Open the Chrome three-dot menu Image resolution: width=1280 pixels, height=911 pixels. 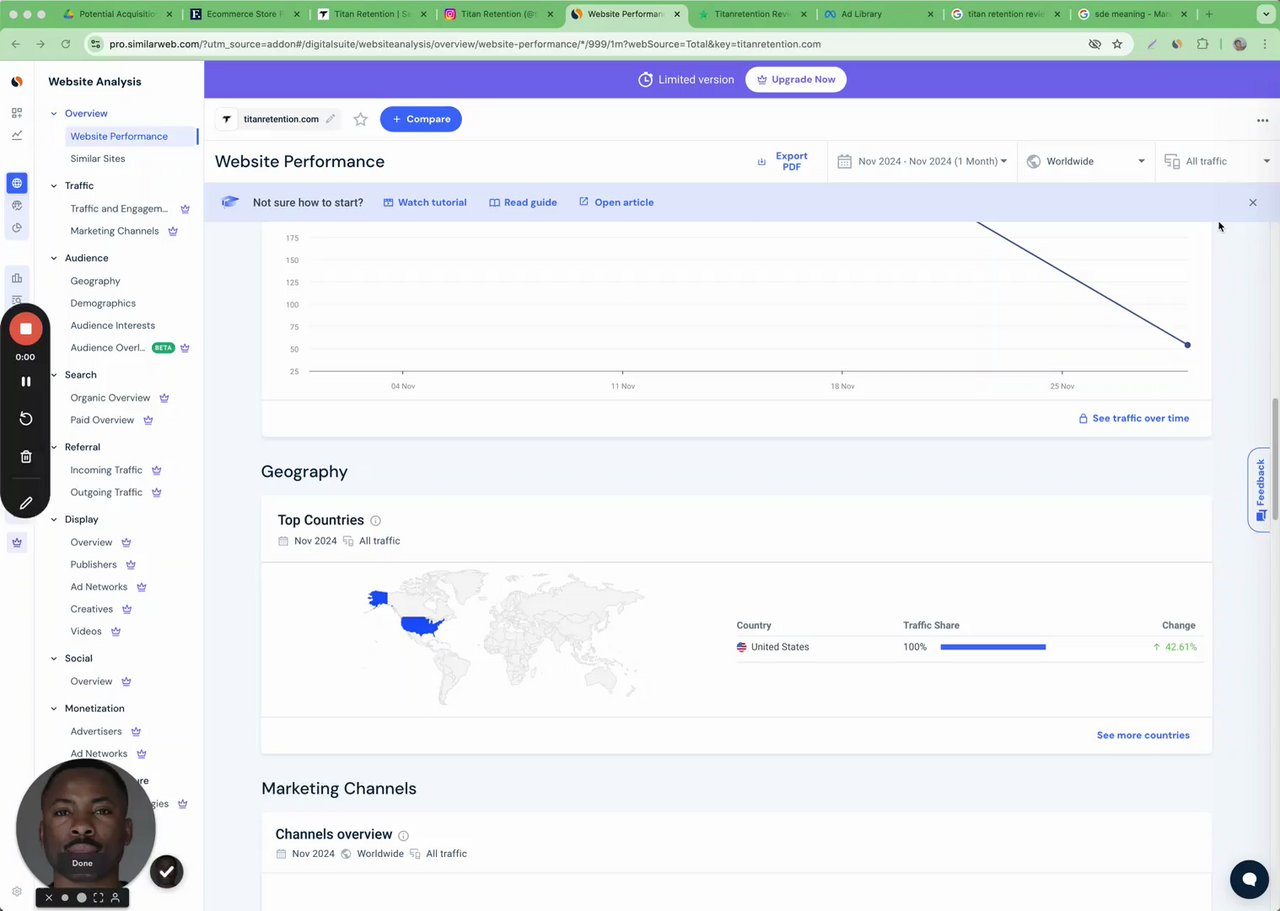click(x=1264, y=44)
